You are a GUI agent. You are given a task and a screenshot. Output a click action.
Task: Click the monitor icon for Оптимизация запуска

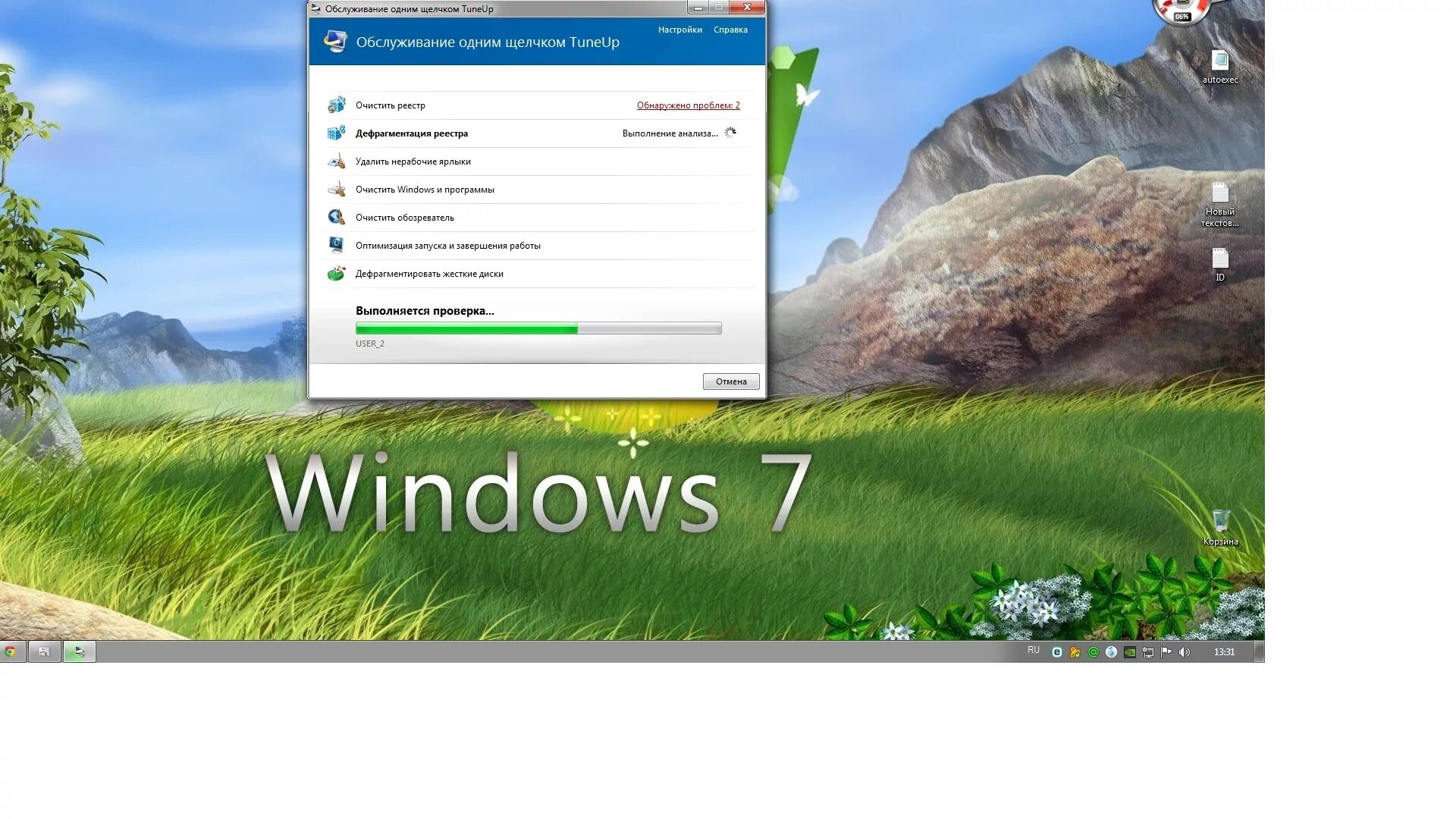pyautogui.click(x=336, y=245)
